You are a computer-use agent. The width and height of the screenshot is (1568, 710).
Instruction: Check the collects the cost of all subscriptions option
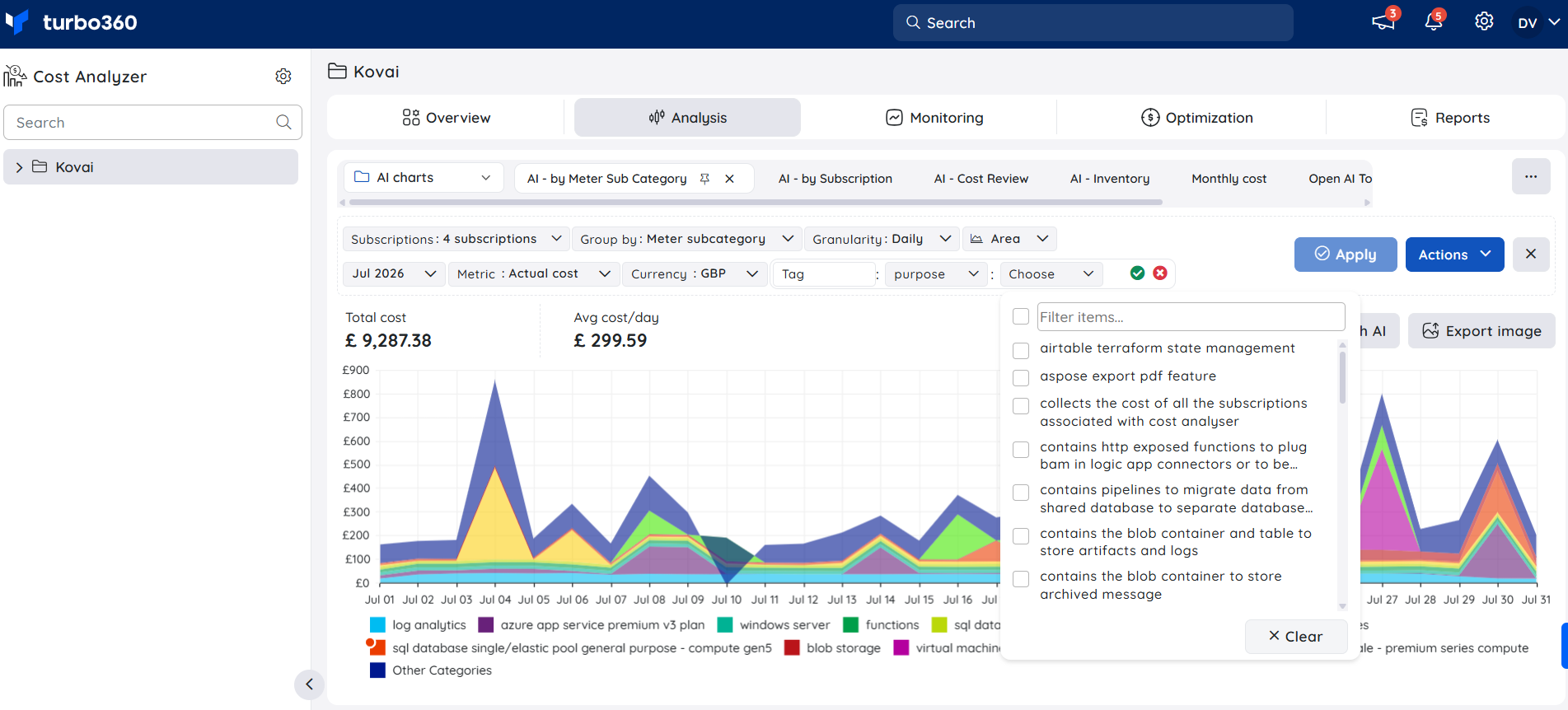[1021, 406]
